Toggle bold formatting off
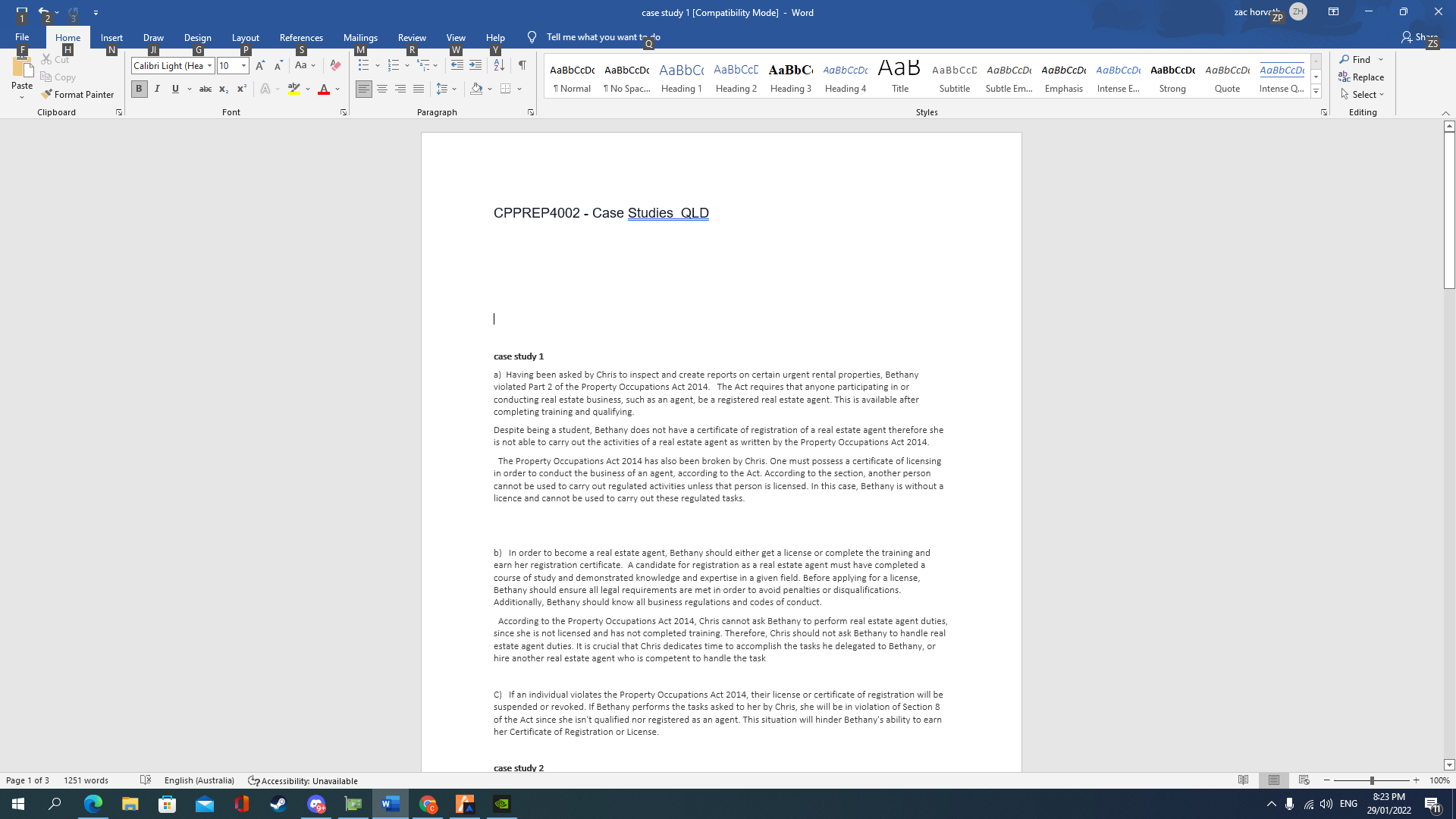Screen dimensions: 1456x819 [x=139, y=89]
